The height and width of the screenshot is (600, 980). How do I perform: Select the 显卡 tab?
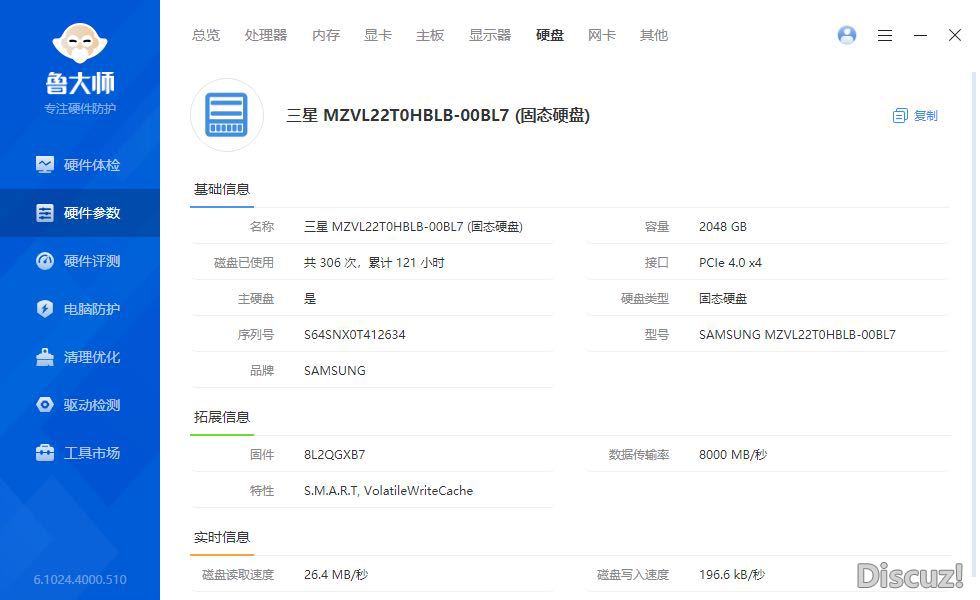pyautogui.click(x=378, y=35)
